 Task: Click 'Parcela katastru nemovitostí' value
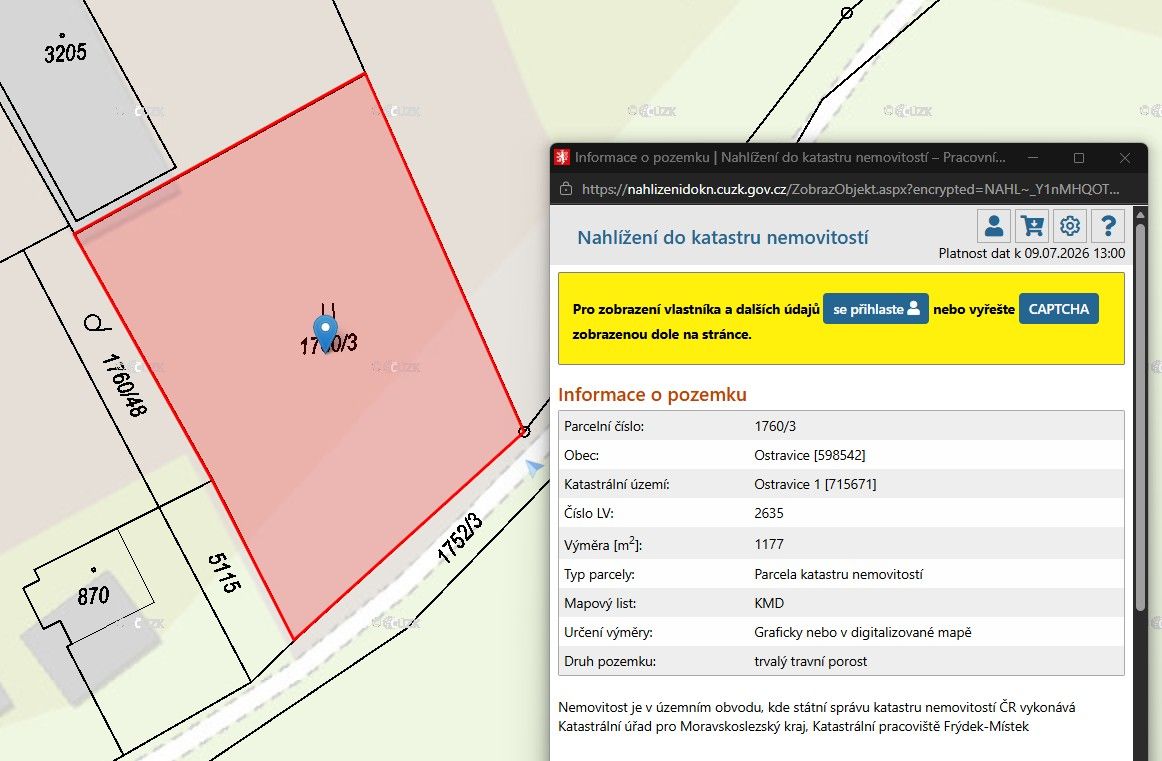tap(839, 574)
